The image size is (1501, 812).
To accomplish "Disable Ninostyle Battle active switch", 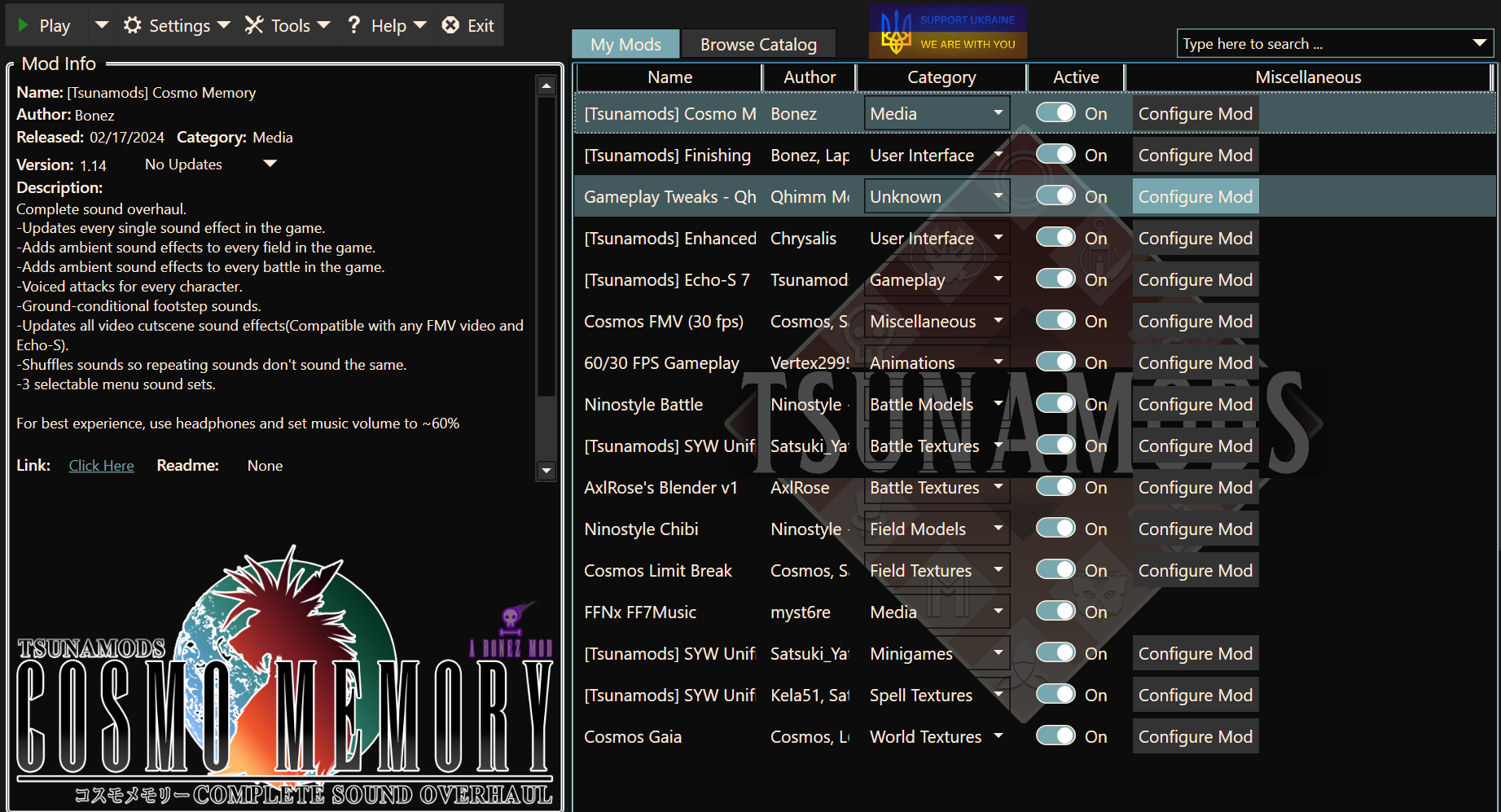I will tap(1056, 403).
